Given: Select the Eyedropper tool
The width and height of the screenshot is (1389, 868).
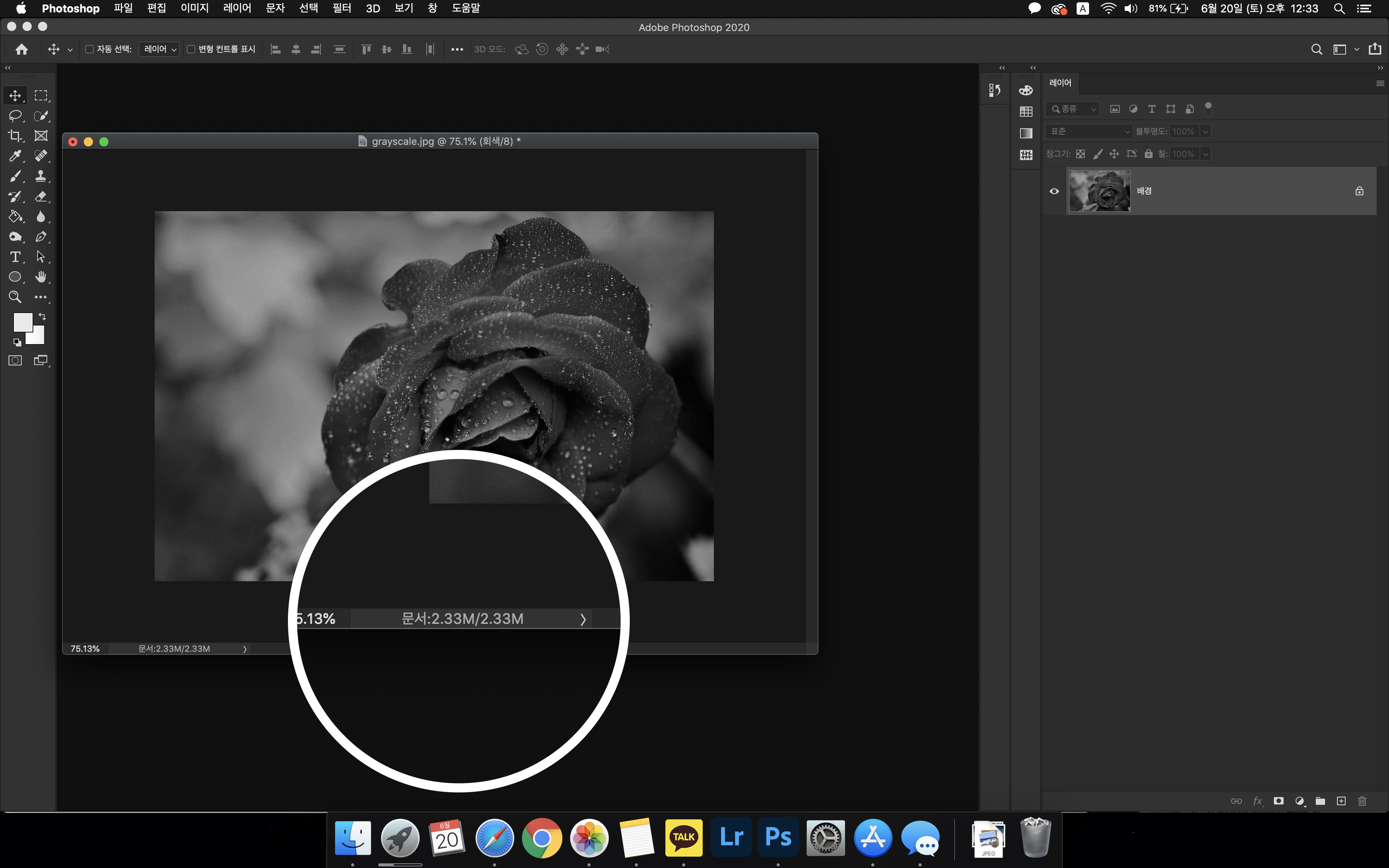Looking at the screenshot, I should (15, 156).
